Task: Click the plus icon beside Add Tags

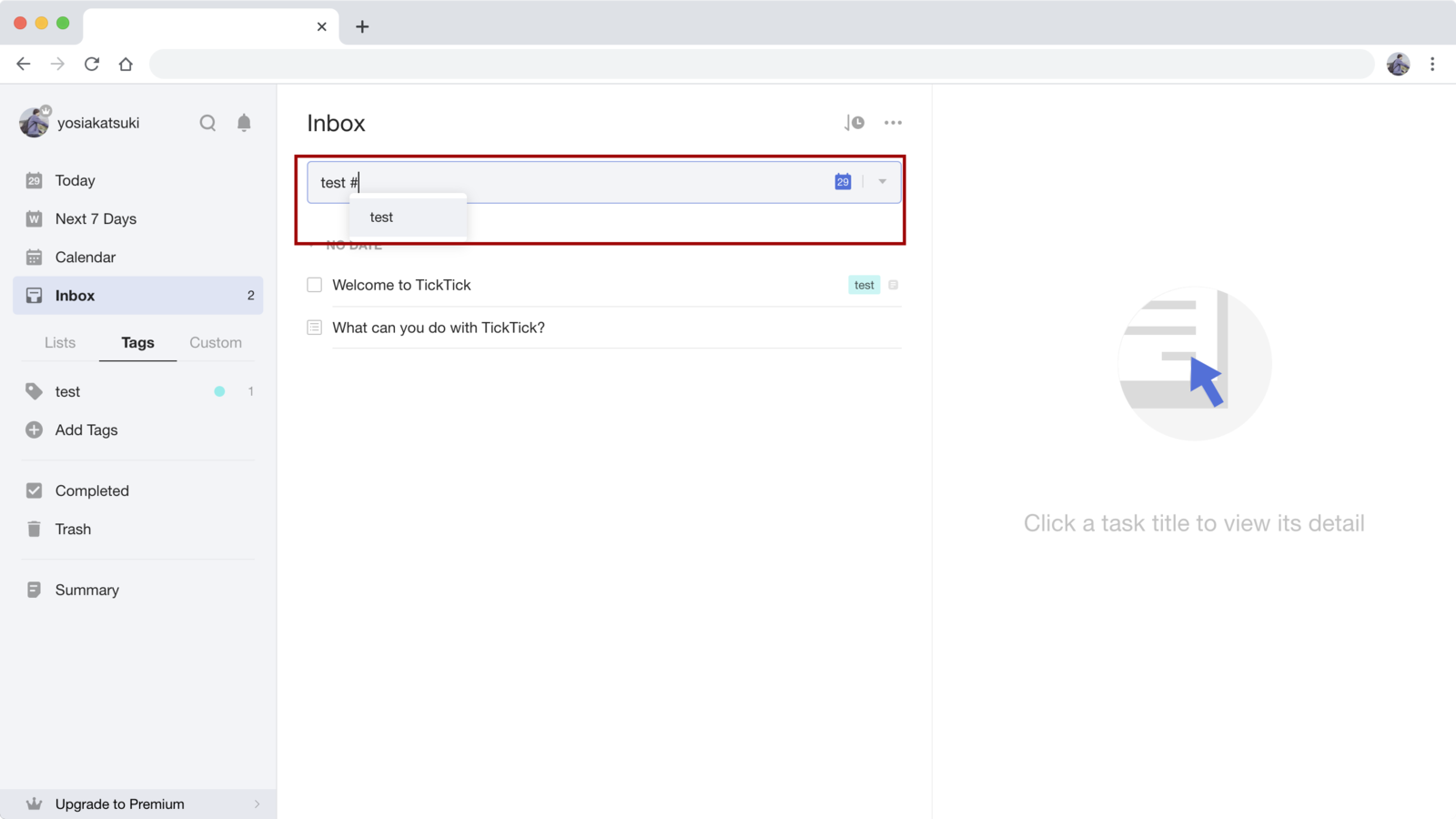Action: [x=34, y=430]
